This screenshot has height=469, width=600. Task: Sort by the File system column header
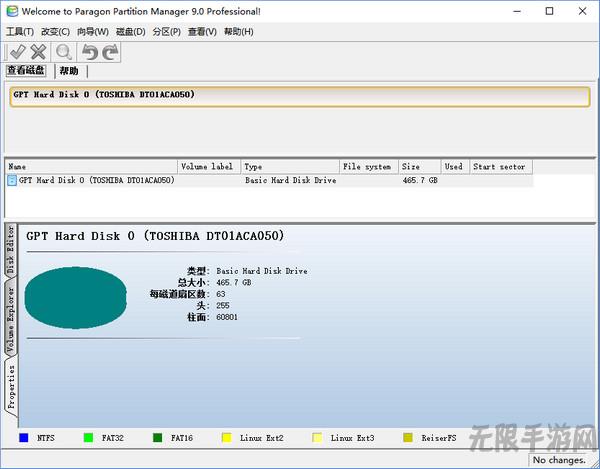tap(369, 167)
